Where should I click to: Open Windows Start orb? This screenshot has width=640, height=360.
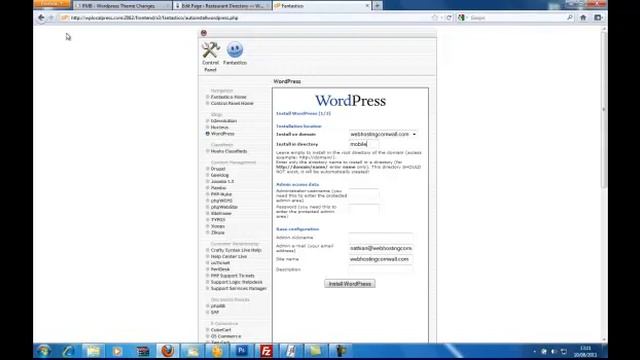[x=44, y=351]
